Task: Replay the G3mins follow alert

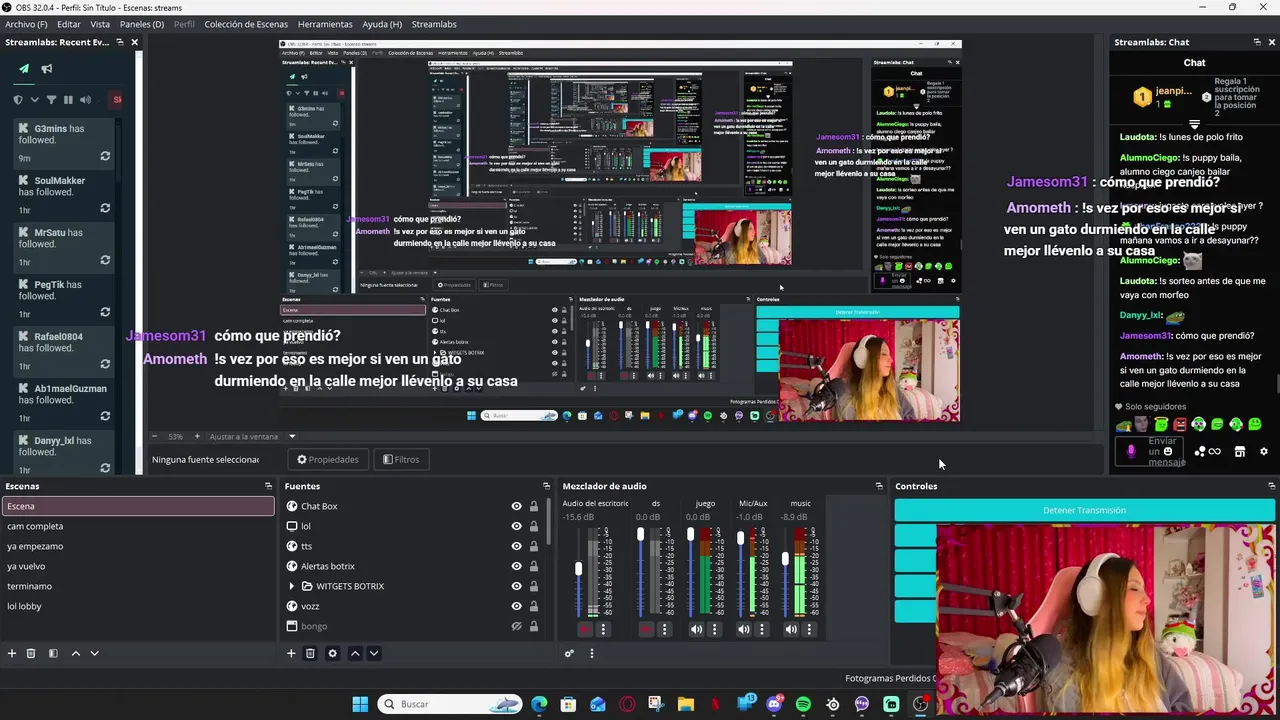Action: 105,156
